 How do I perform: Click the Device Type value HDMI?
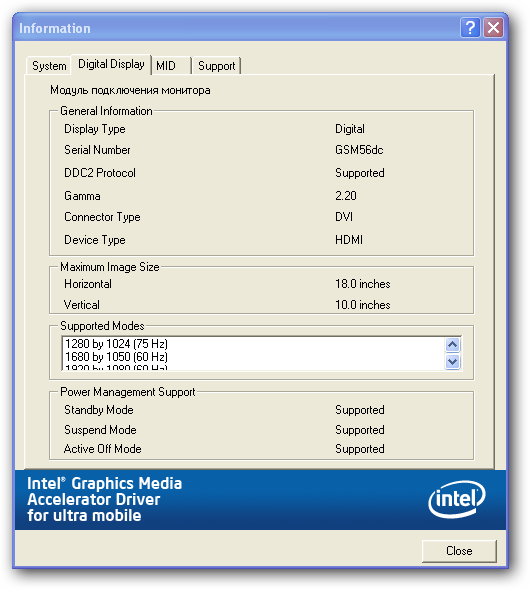pyautogui.click(x=349, y=240)
